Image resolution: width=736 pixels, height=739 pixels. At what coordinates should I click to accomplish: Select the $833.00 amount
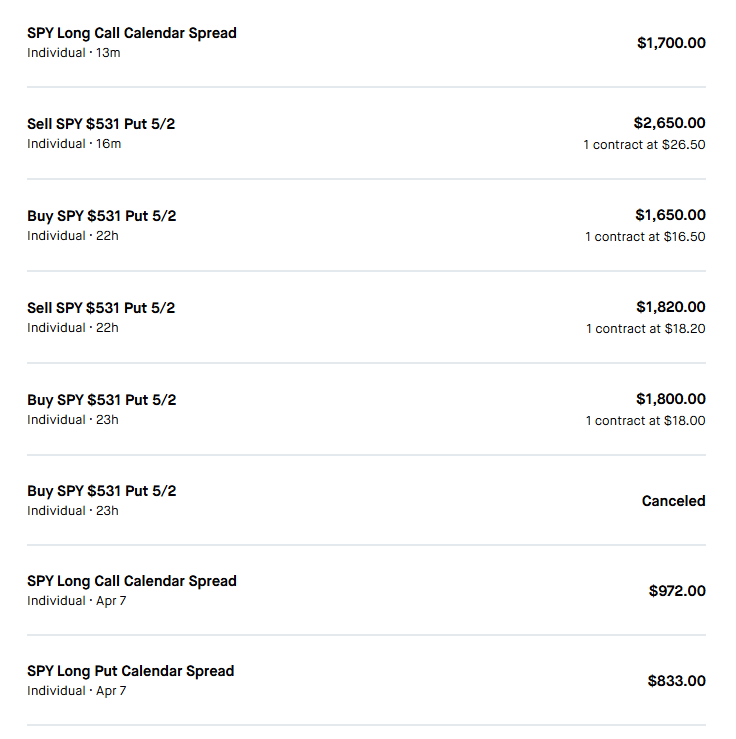click(676, 681)
